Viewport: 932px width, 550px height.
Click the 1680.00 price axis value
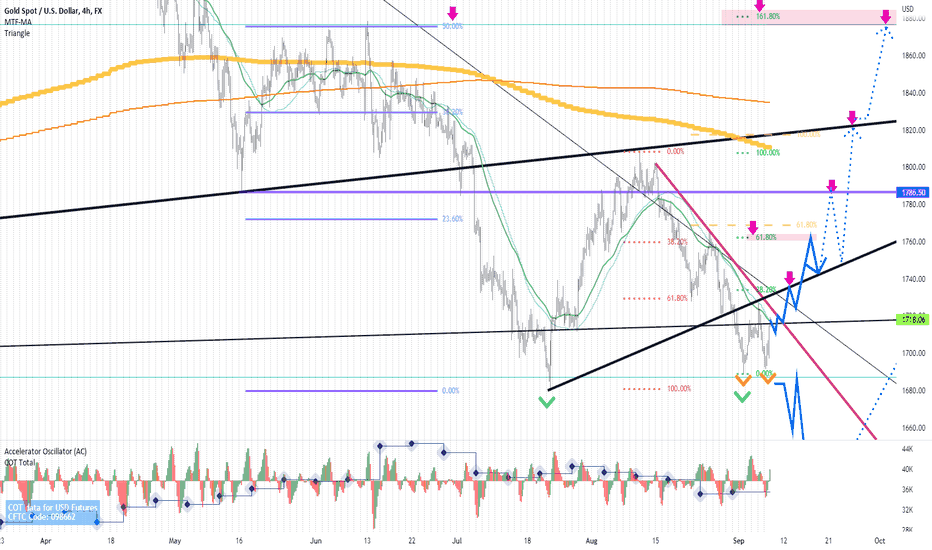pyautogui.click(x=913, y=391)
